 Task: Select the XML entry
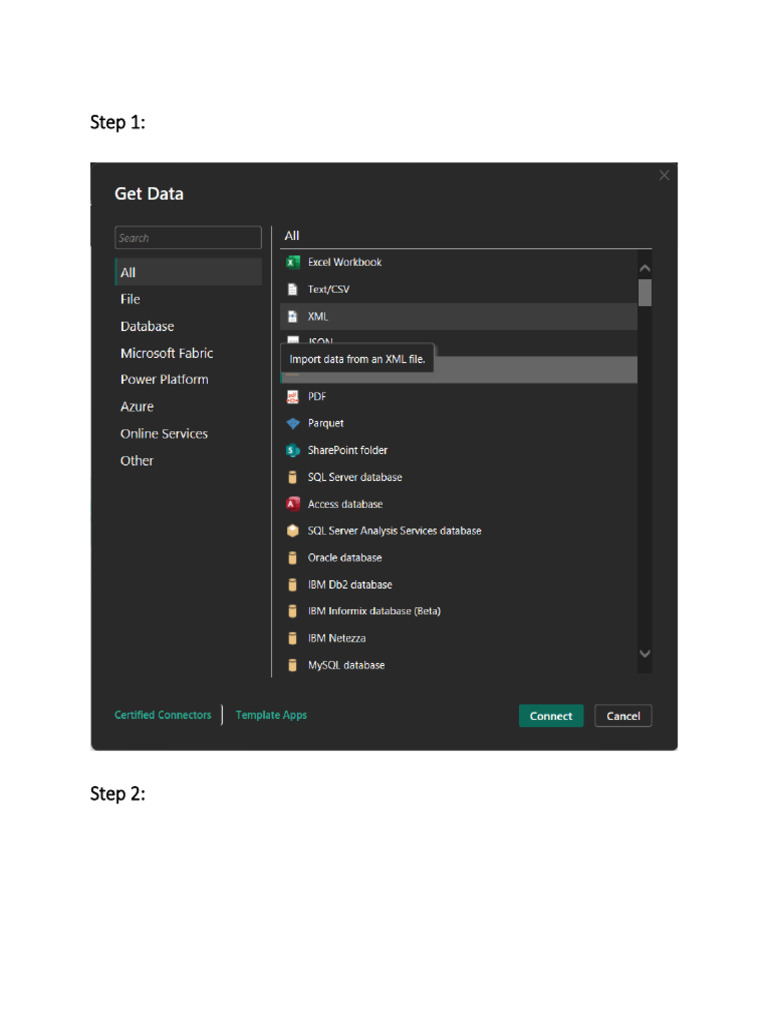[x=459, y=317]
